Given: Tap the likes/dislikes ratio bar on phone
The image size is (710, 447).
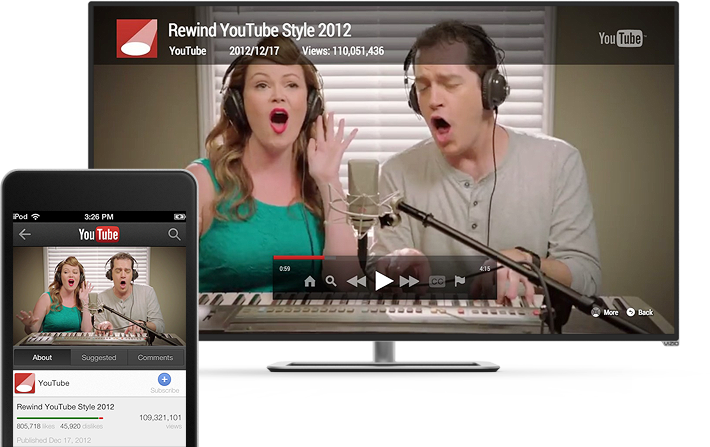Looking at the screenshot, I should tap(60, 418).
